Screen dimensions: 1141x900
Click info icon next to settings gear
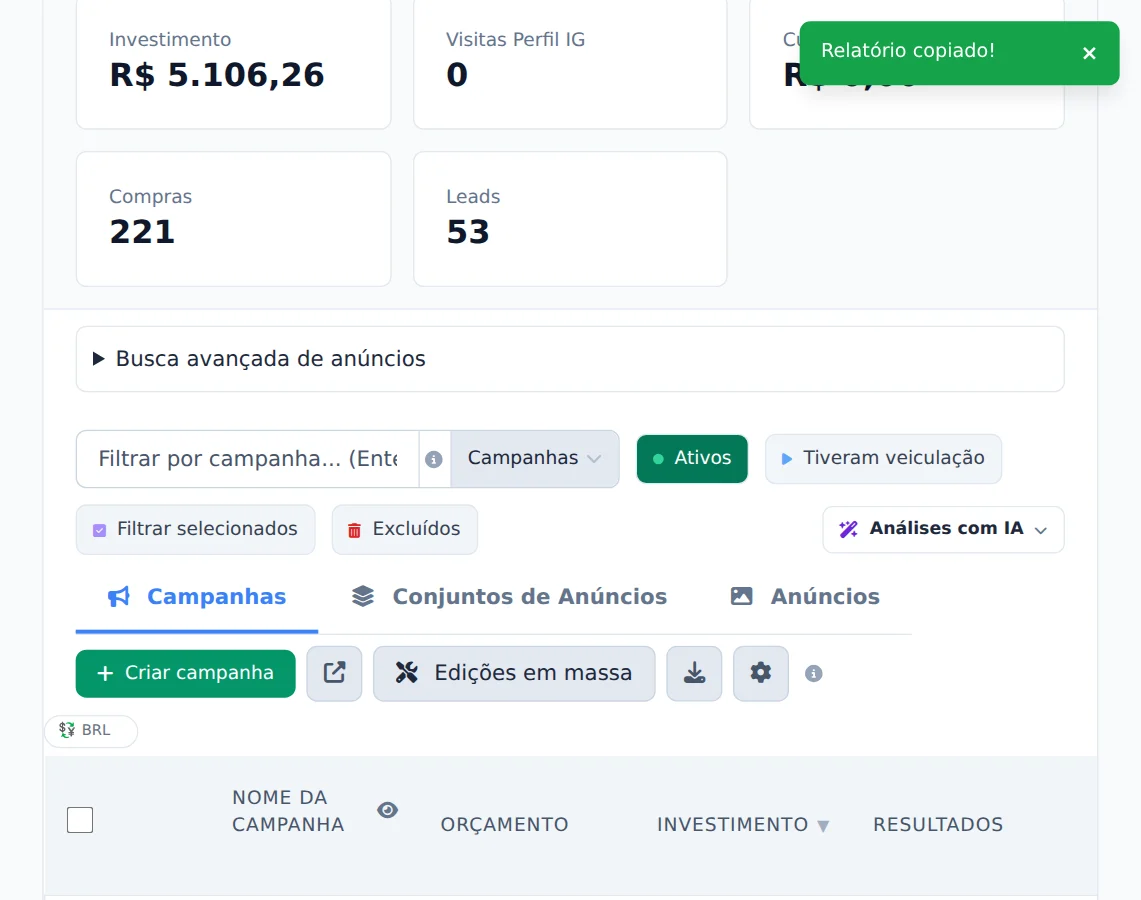[x=814, y=674]
